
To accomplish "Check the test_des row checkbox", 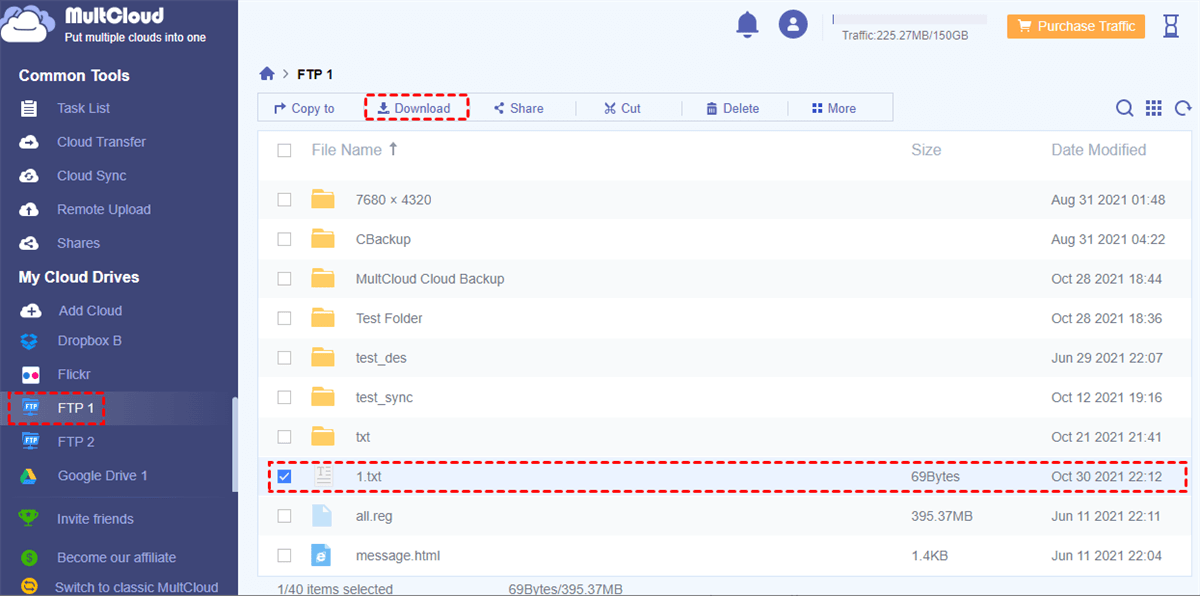I will click(284, 358).
